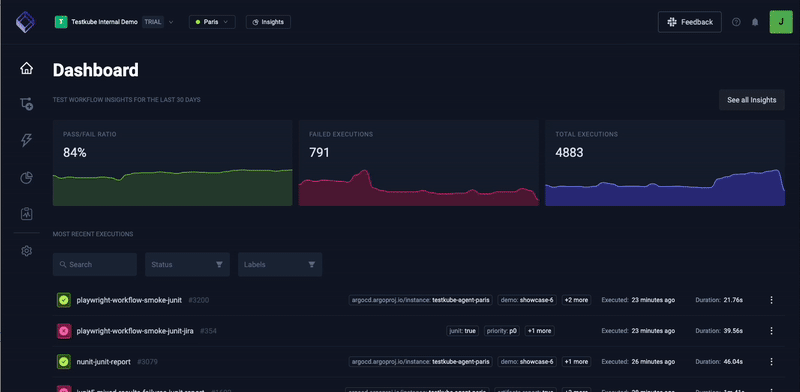The height and width of the screenshot is (392, 800).
Task: Open the settings gear in sidebar
Action: coord(27,251)
